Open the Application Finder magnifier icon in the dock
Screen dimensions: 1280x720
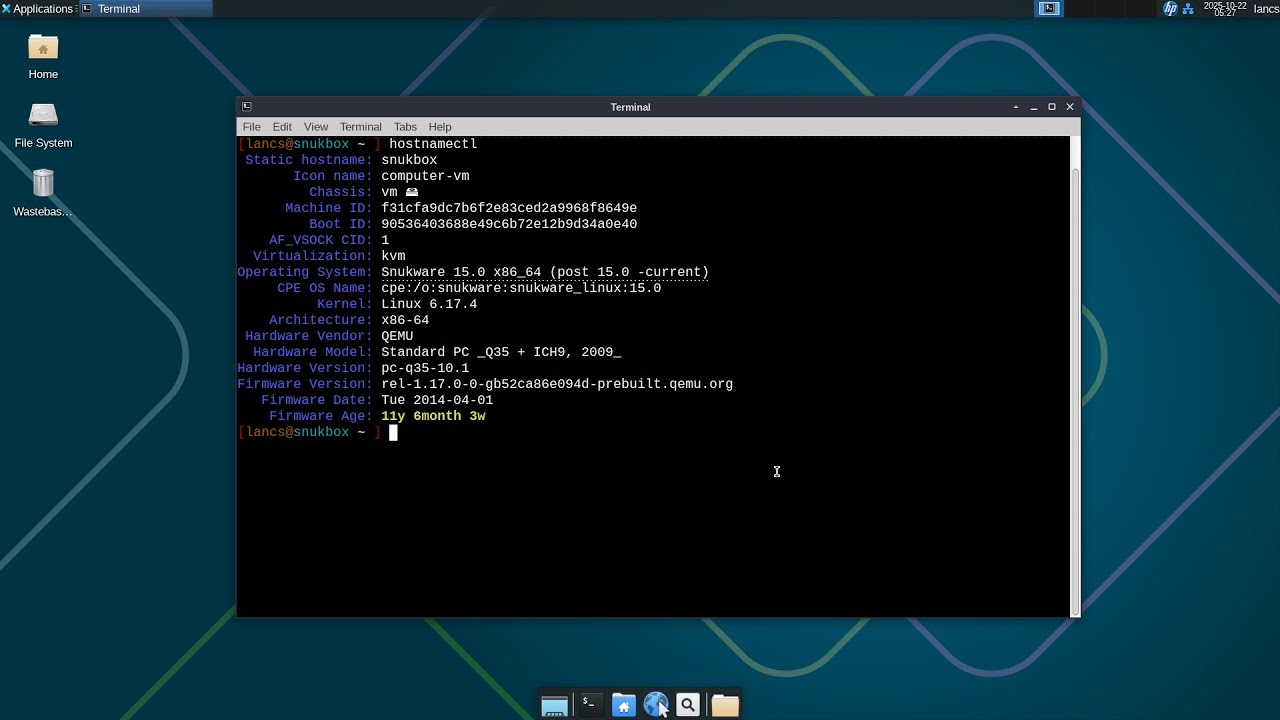(x=688, y=705)
